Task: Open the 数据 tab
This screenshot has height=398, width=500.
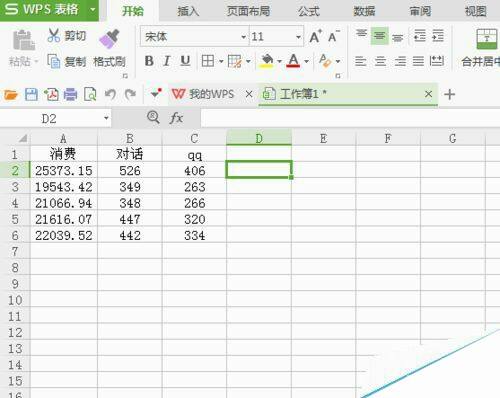Action: coord(364,11)
